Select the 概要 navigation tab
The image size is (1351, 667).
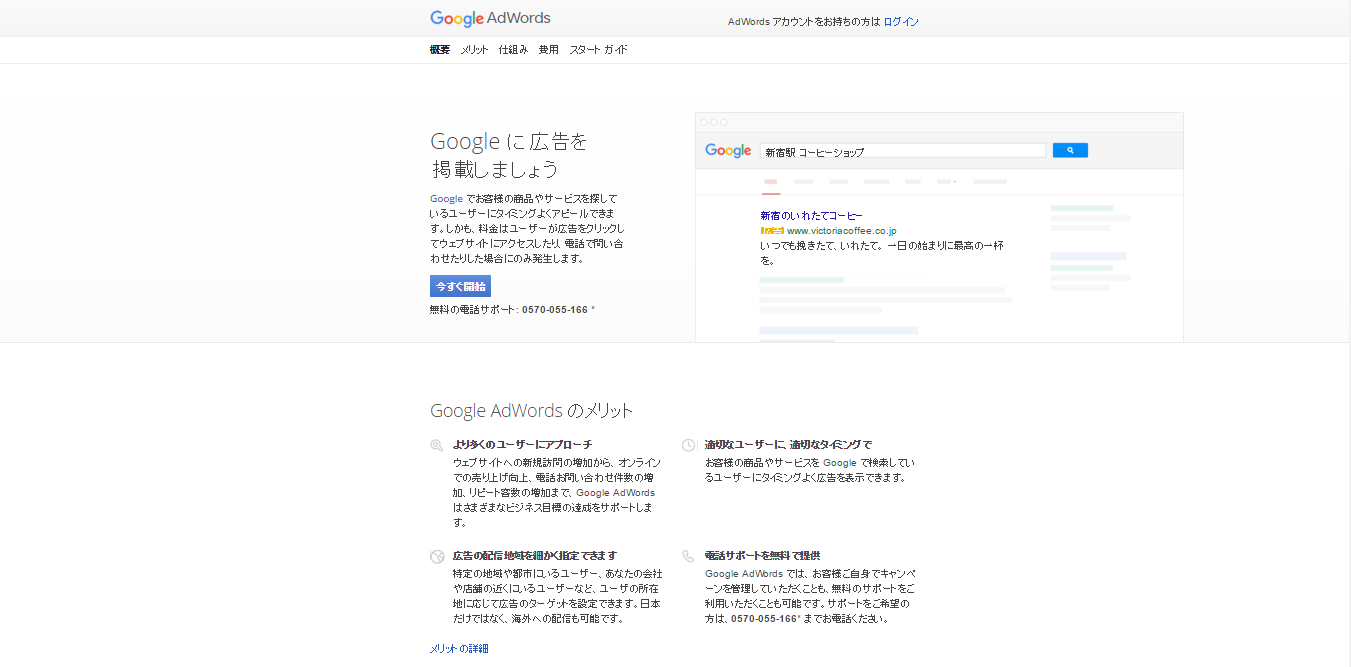pyautogui.click(x=440, y=50)
